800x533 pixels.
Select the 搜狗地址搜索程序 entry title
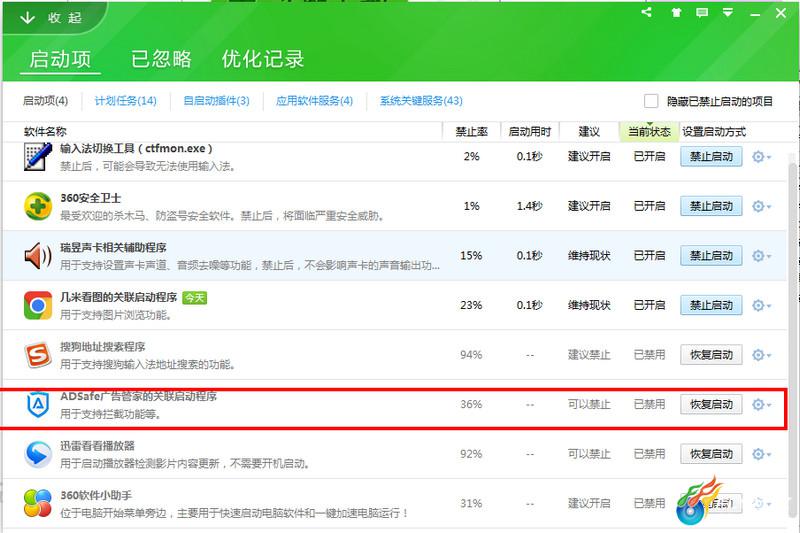pos(103,346)
